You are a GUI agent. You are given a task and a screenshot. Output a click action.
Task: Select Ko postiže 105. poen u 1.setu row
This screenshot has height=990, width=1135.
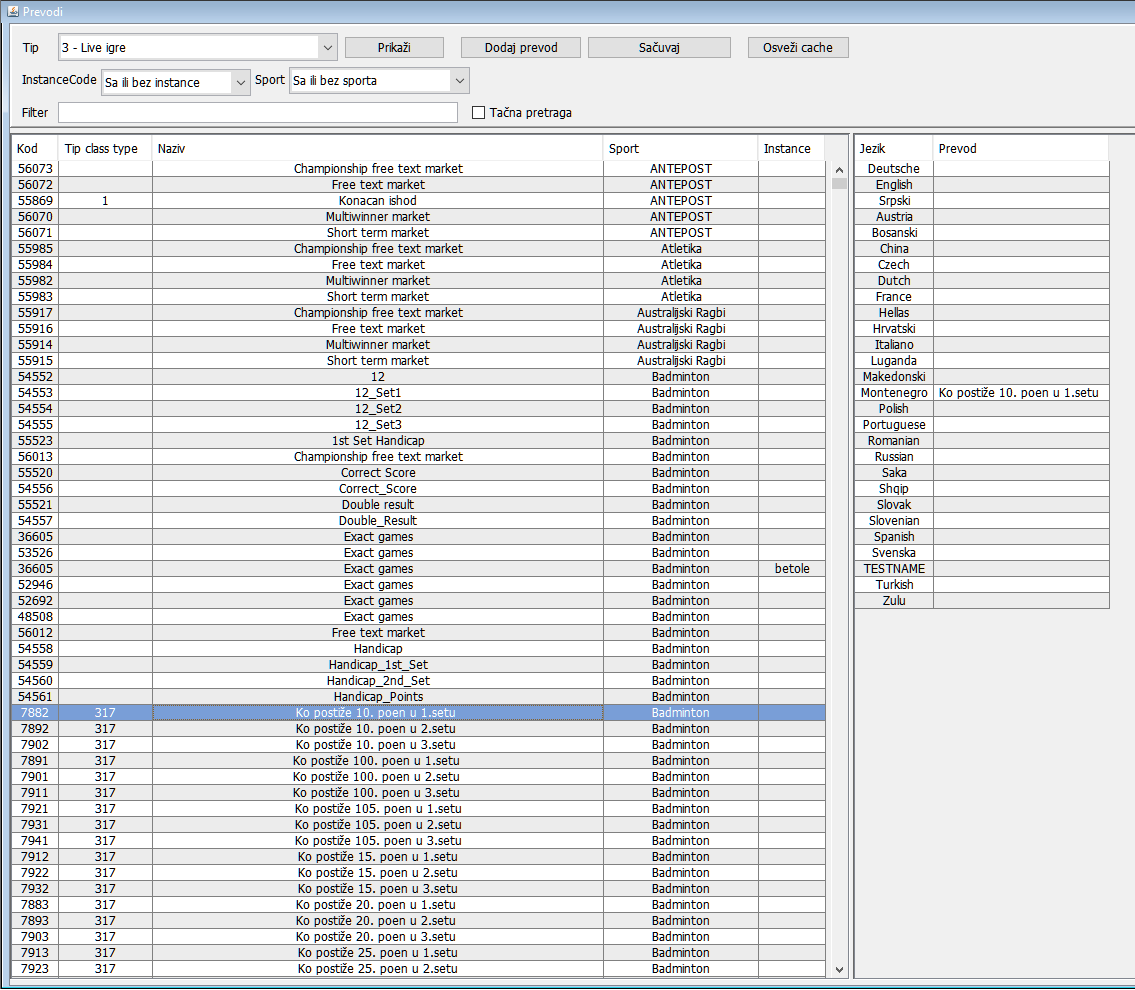418,808
